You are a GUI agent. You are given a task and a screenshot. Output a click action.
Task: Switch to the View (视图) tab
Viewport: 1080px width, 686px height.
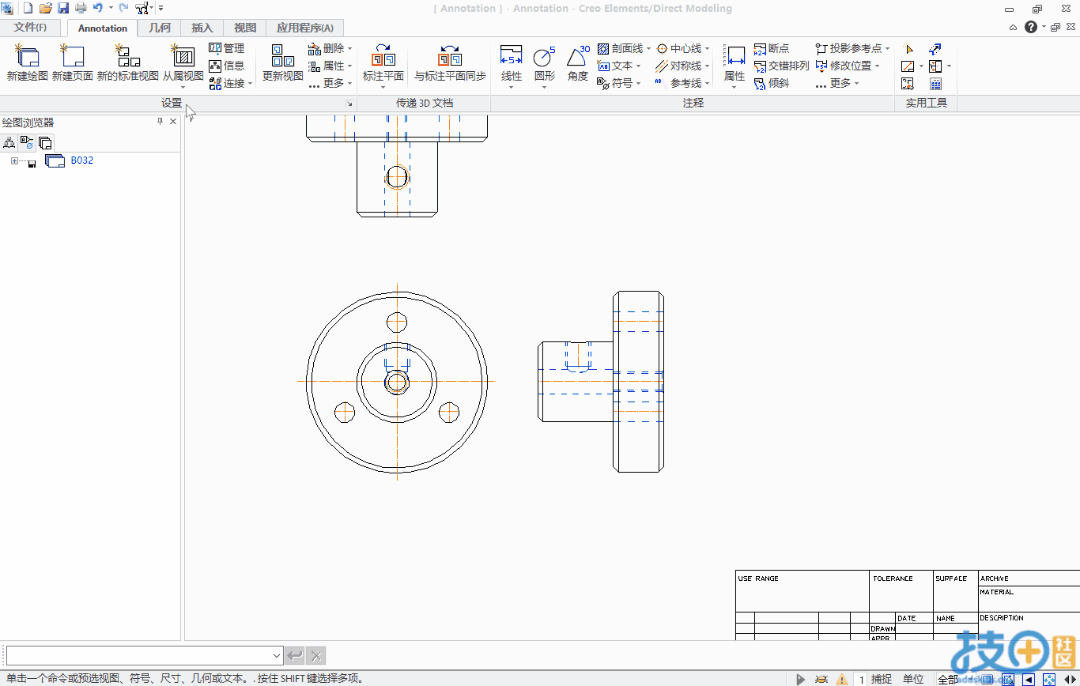click(245, 28)
